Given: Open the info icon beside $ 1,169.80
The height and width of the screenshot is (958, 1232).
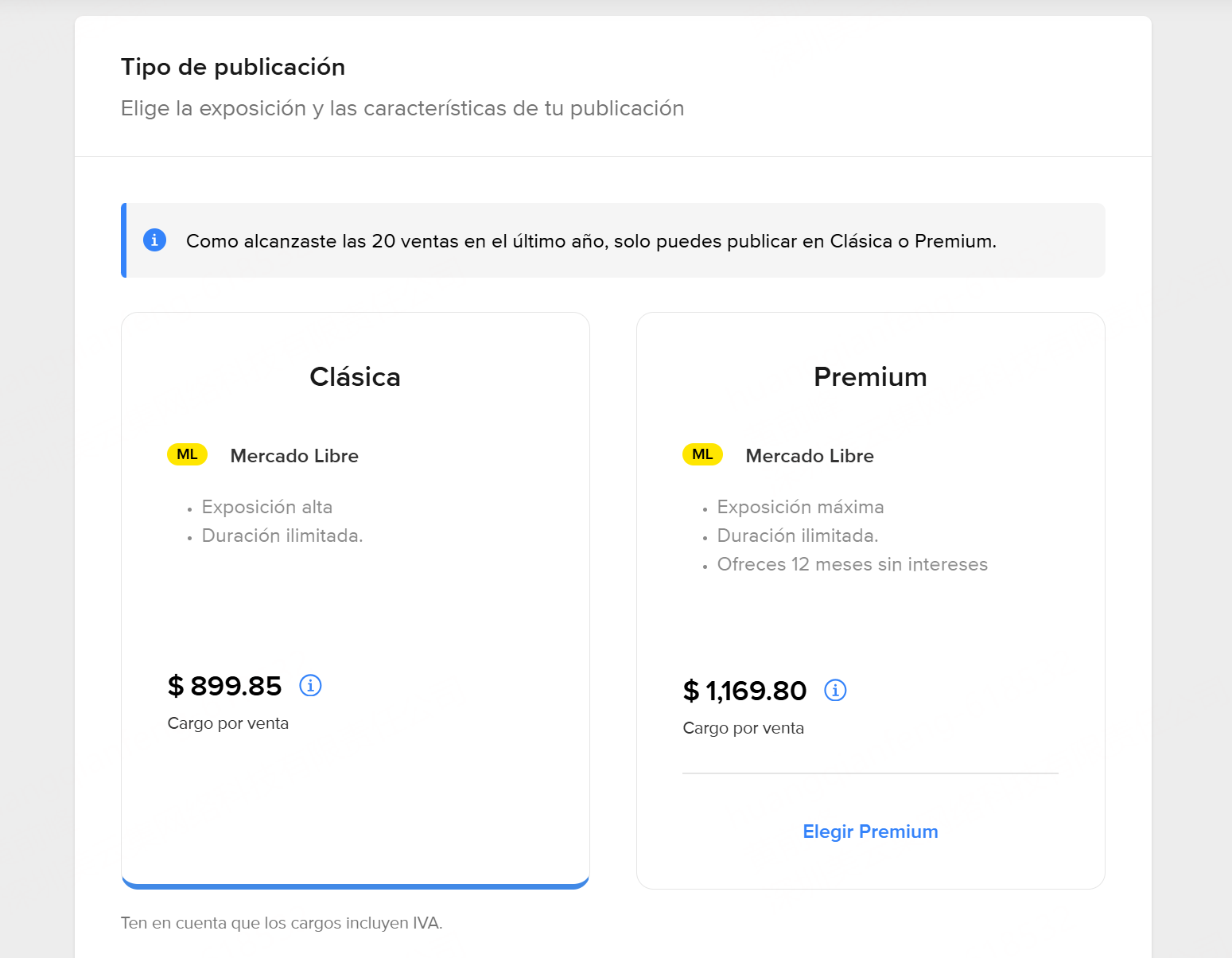Looking at the screenshot, I should click(x=835, y=690).
